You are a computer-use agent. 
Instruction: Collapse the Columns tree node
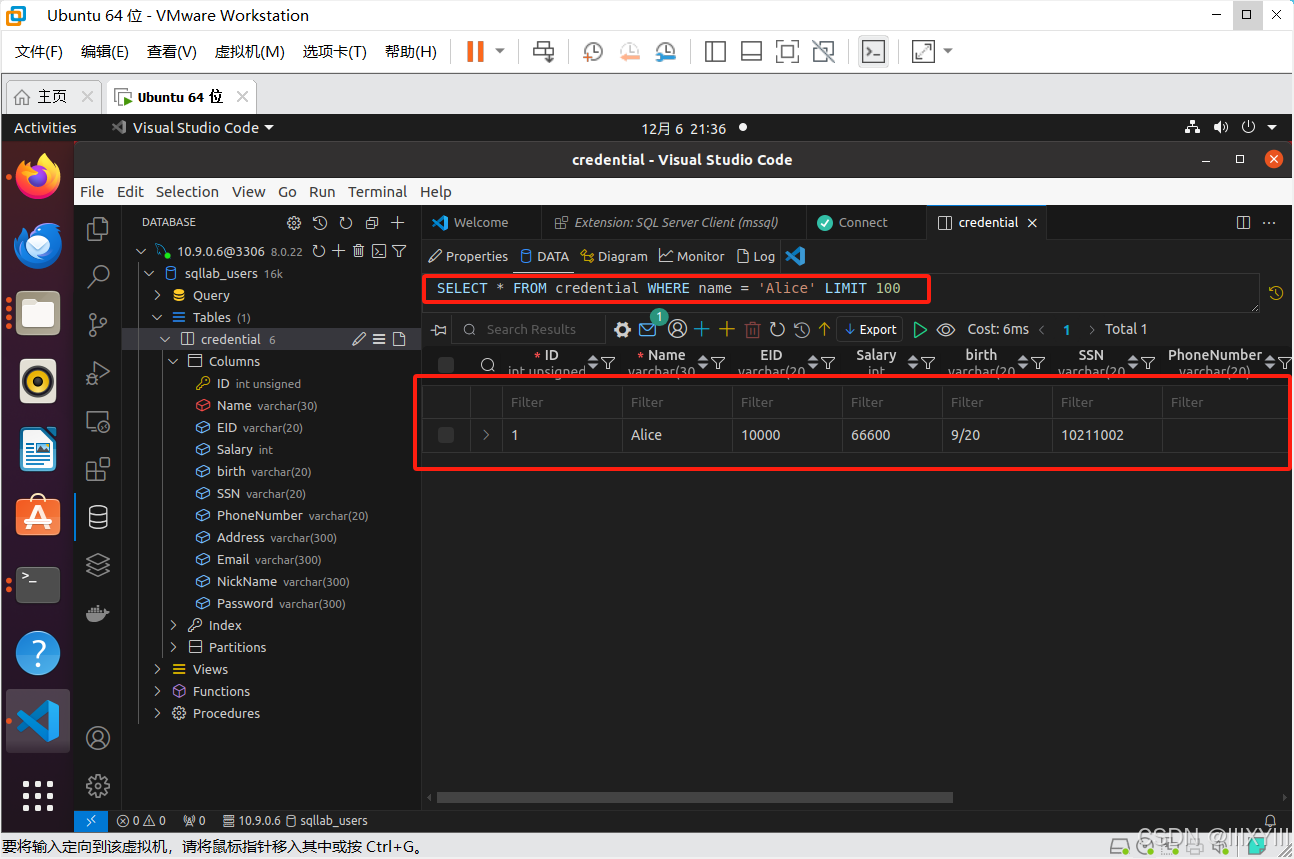pos(173,361)
